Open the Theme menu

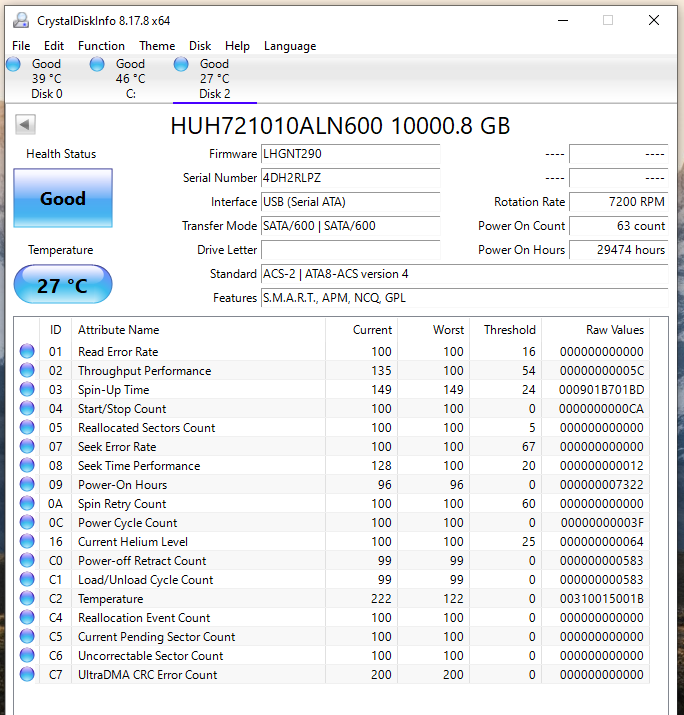coord(157,46)
